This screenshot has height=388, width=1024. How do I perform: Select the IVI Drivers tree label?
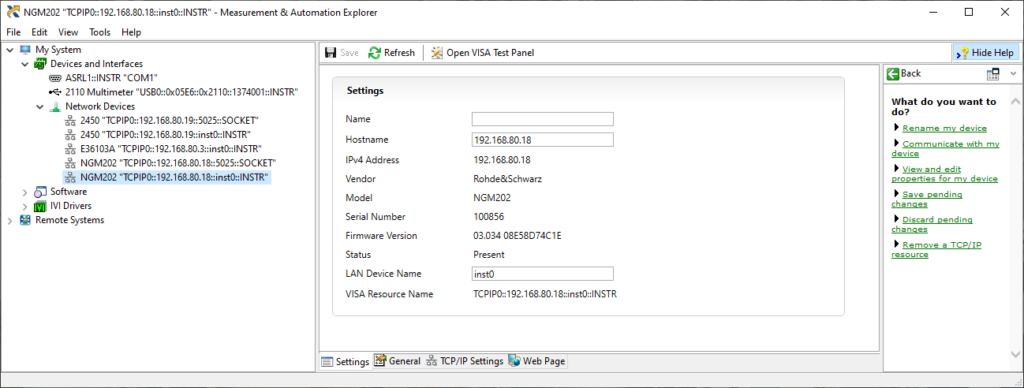click(71, 206)
